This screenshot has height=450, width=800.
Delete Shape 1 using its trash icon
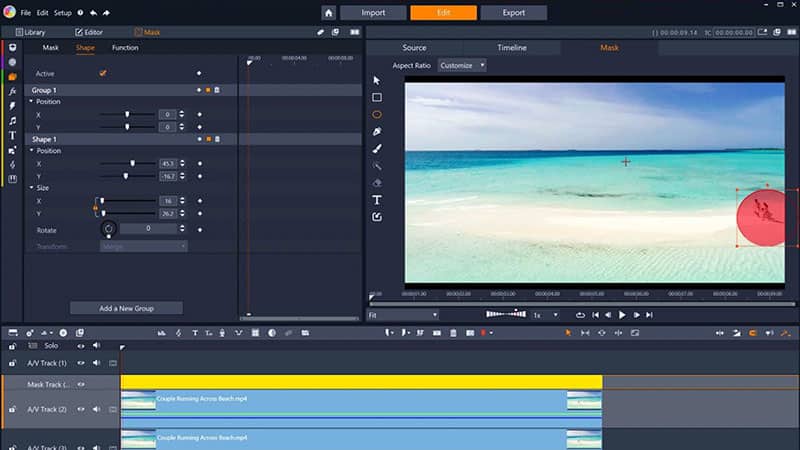tap(217, 139)
